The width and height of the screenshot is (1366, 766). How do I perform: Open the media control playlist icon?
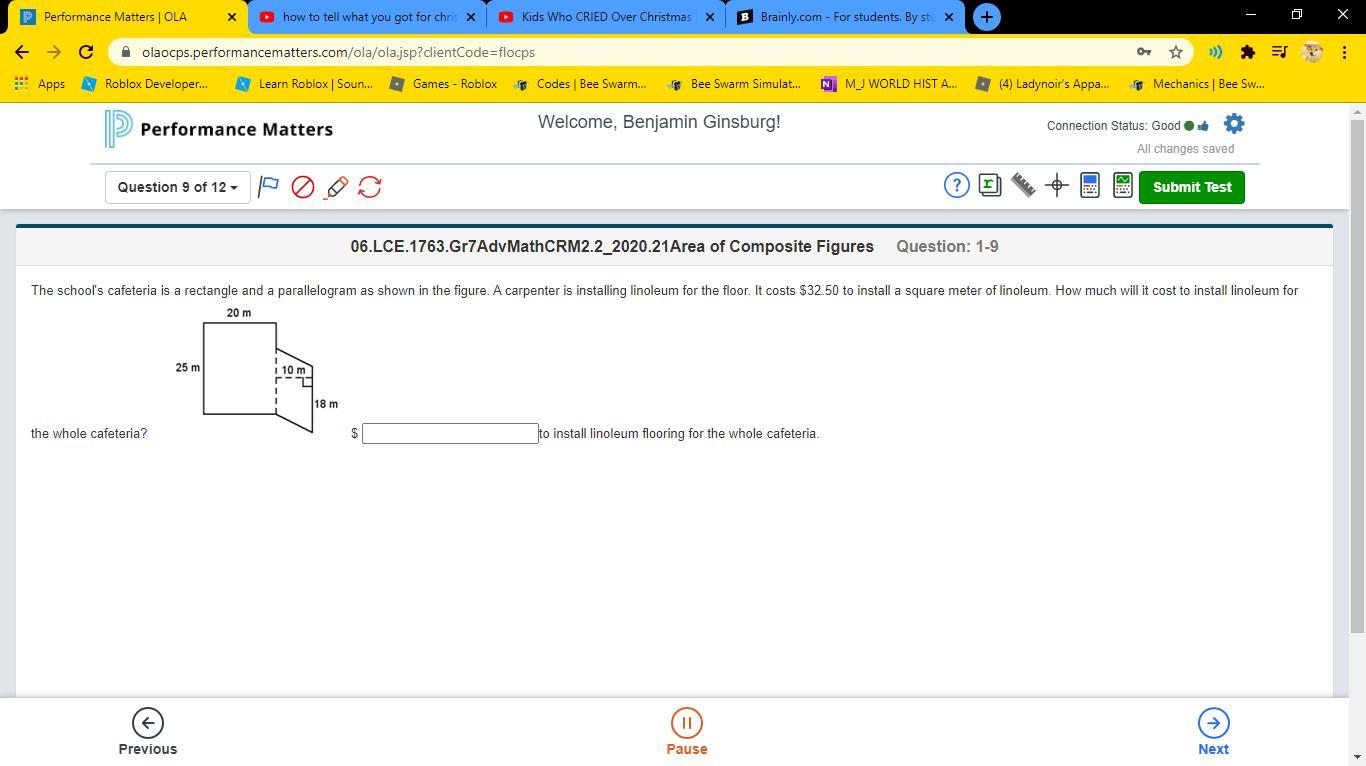pos(1279,52)
